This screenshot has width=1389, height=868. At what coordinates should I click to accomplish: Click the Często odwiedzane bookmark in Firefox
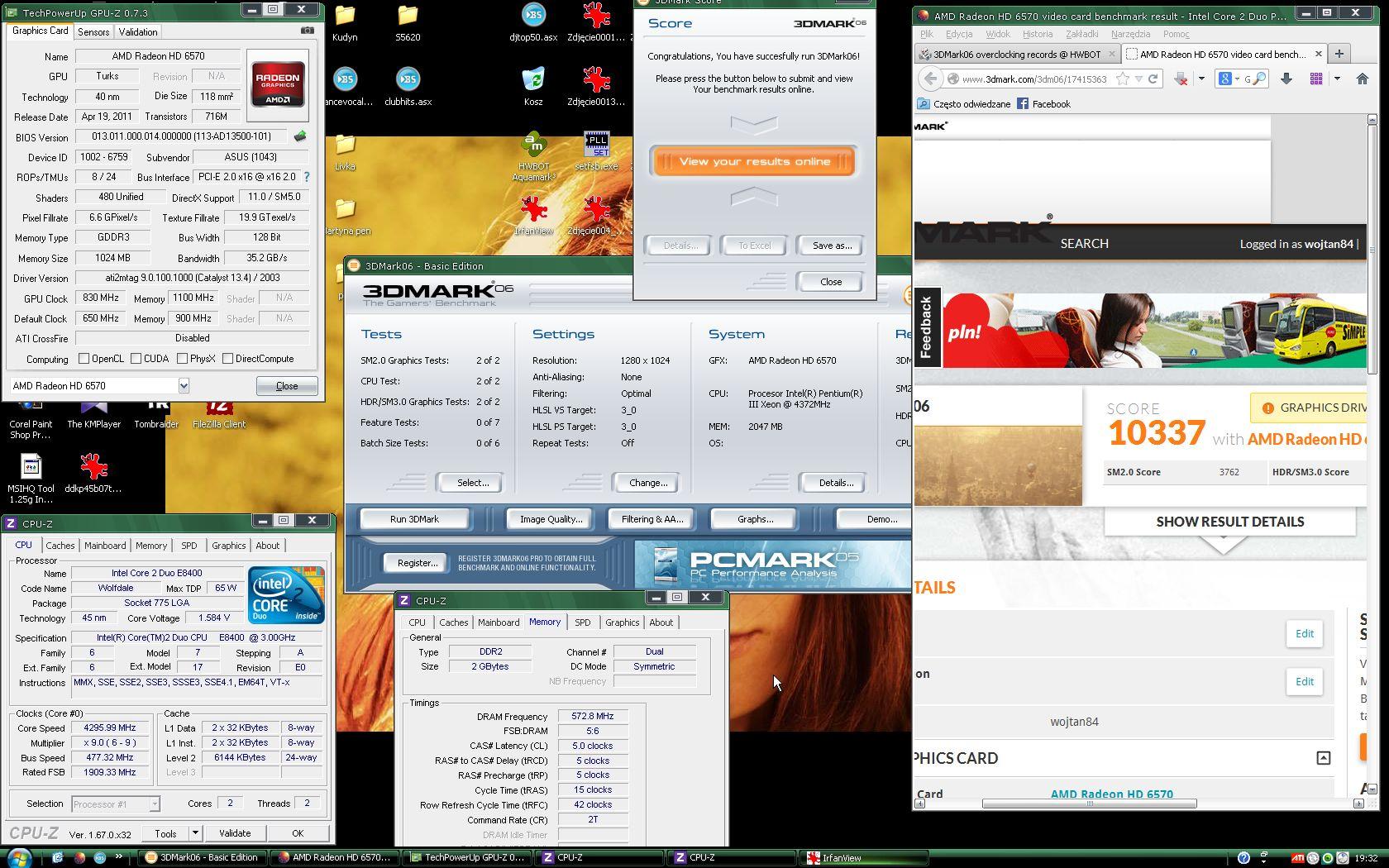tap(964, 104)
